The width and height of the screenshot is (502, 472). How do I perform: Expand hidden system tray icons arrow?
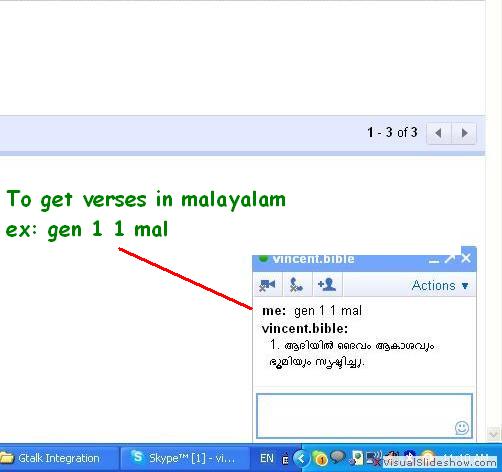300,459
